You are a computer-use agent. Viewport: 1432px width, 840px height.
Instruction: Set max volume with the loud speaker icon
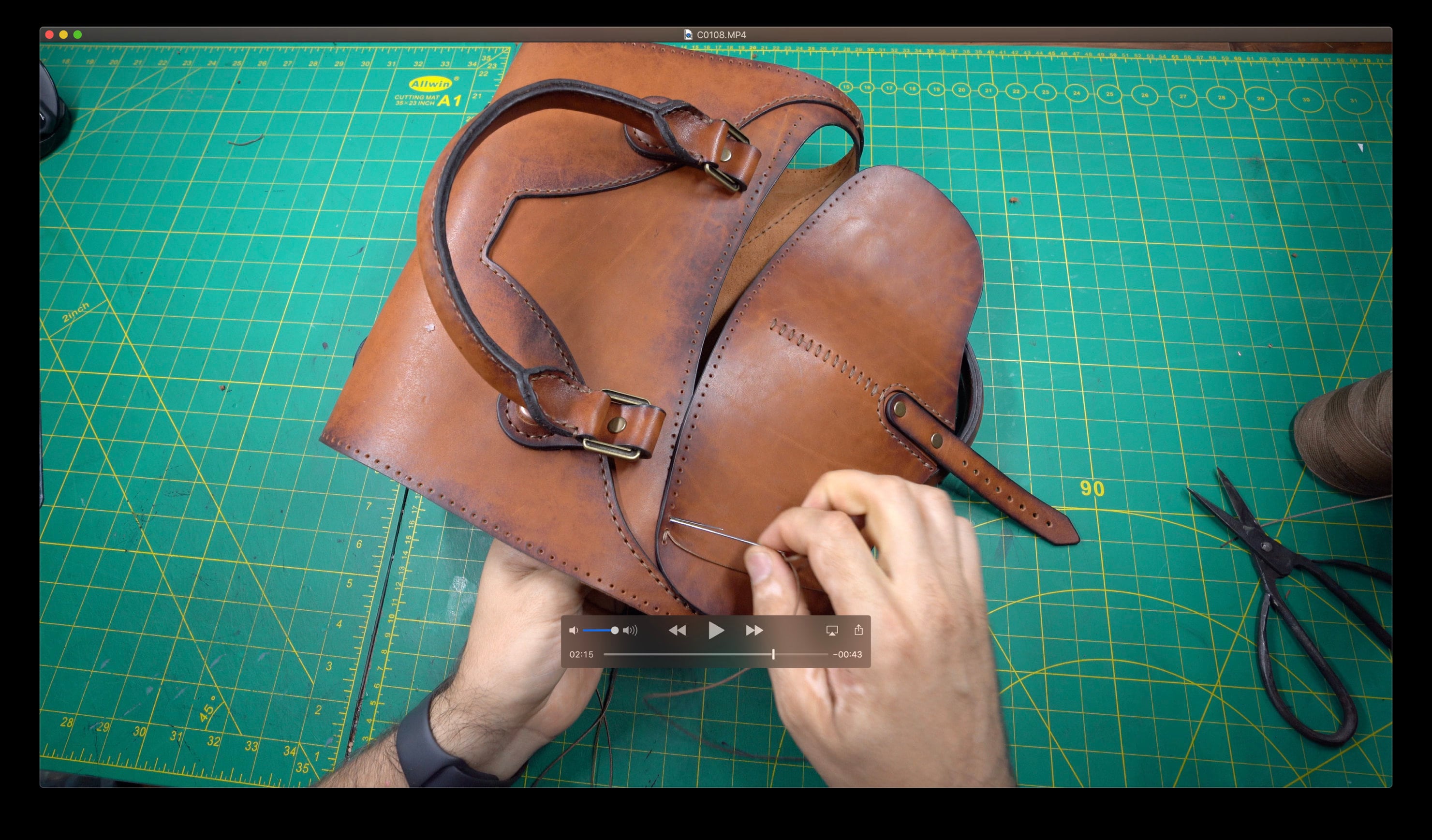click(630, 630)
